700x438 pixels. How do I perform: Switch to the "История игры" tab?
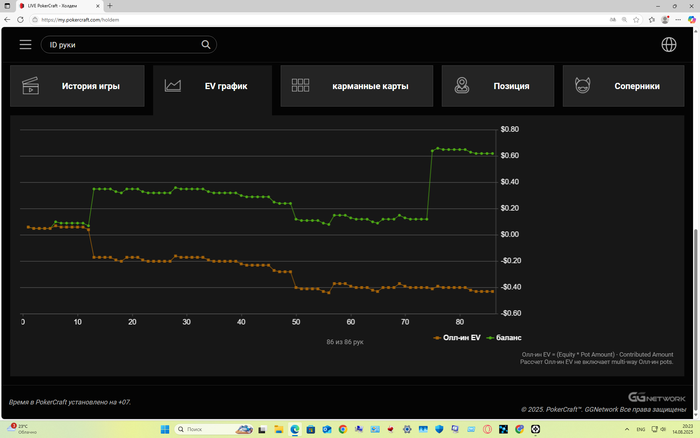(x=77, y=86)
